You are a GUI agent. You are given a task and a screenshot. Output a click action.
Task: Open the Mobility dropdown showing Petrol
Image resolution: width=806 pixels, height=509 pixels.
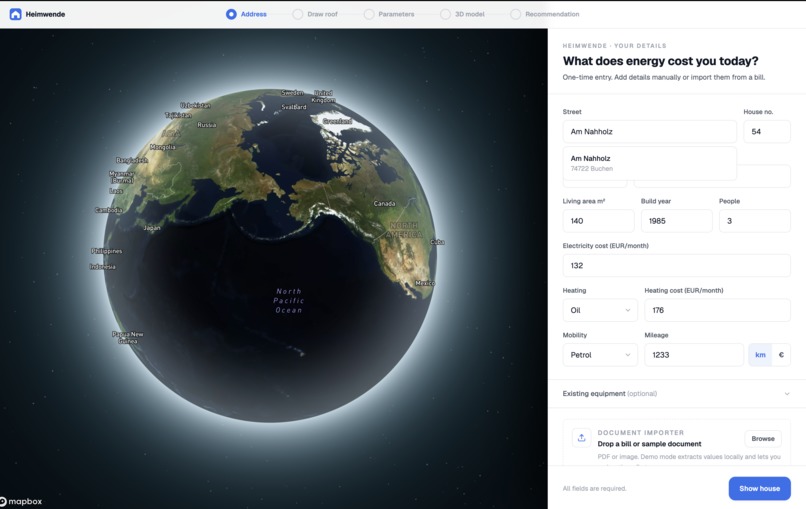600,355
